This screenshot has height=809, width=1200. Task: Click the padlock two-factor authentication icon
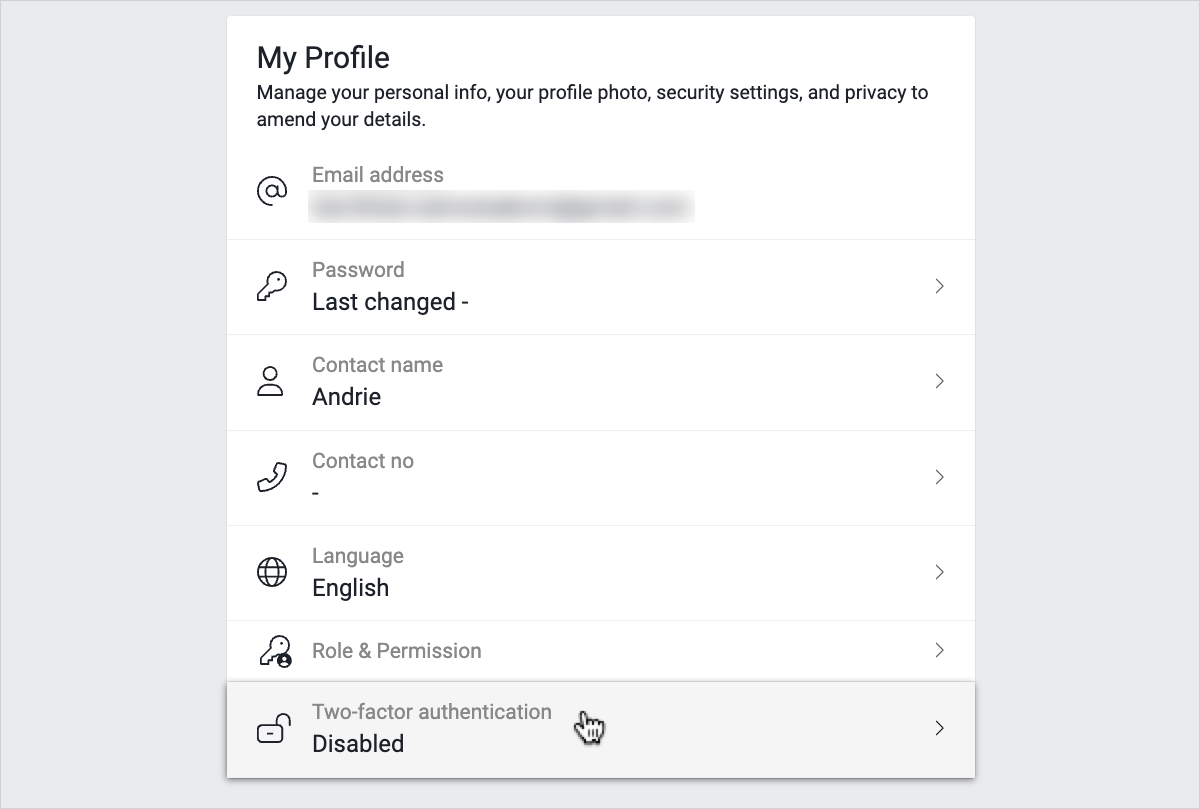[273, 729]
